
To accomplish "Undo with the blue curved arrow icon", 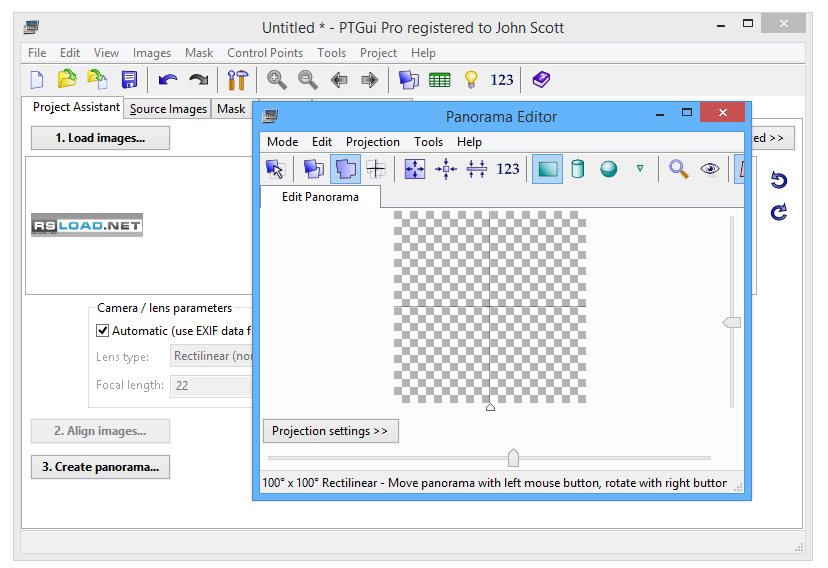I will tap(168, 80).
